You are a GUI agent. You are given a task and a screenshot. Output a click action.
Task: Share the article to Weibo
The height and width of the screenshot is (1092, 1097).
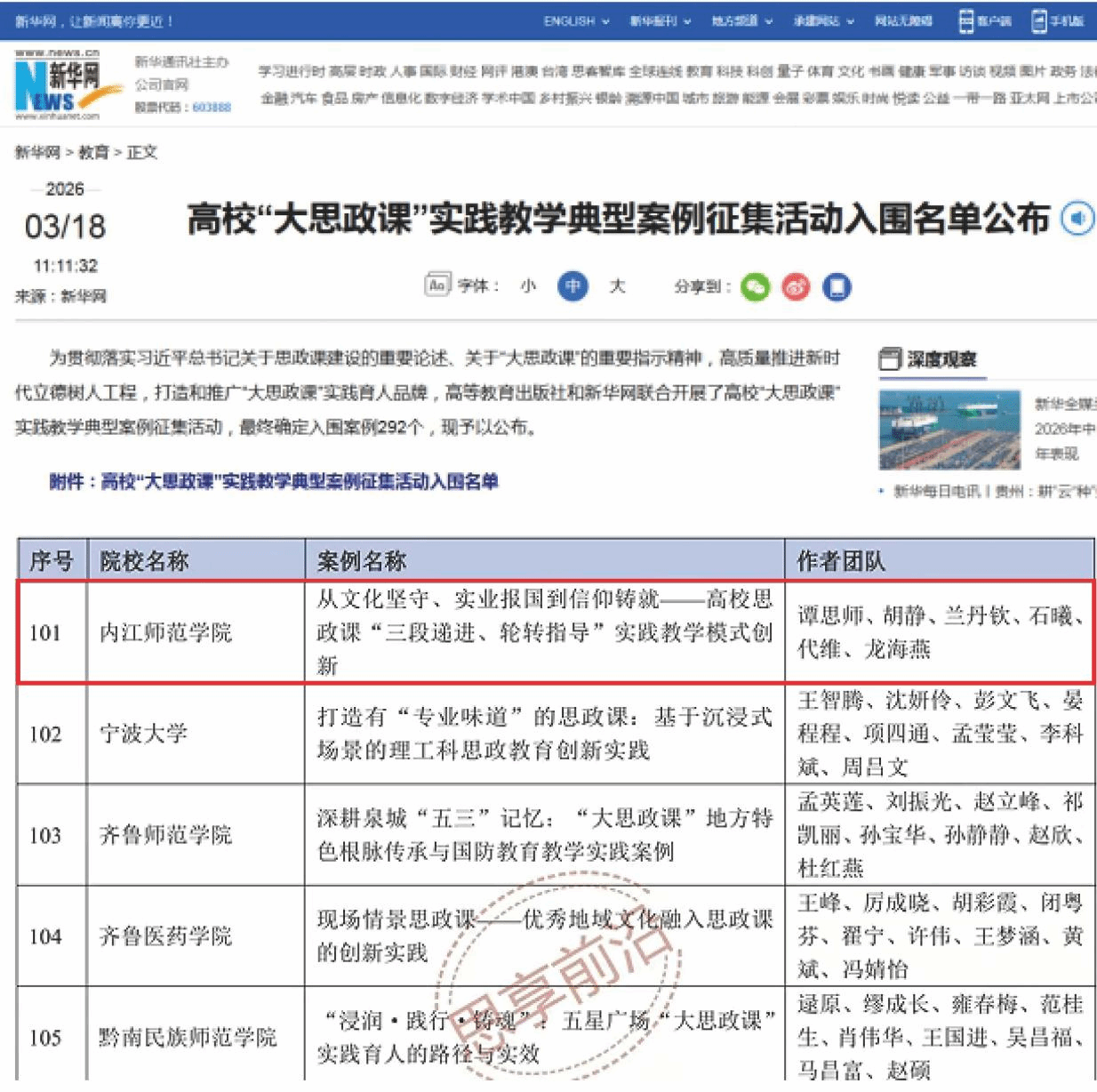click(x=796, y=286)
